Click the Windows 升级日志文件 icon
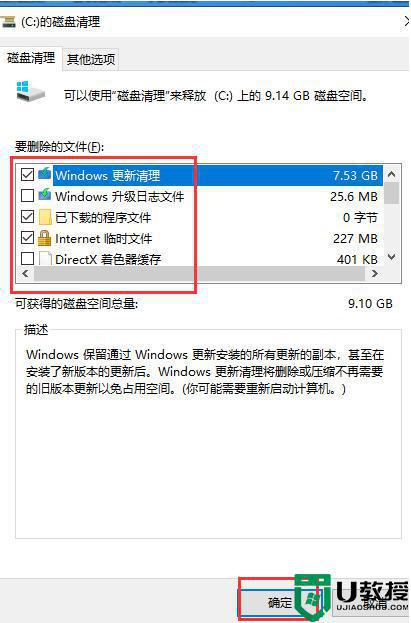411x623 pixels. click(45, 195)
